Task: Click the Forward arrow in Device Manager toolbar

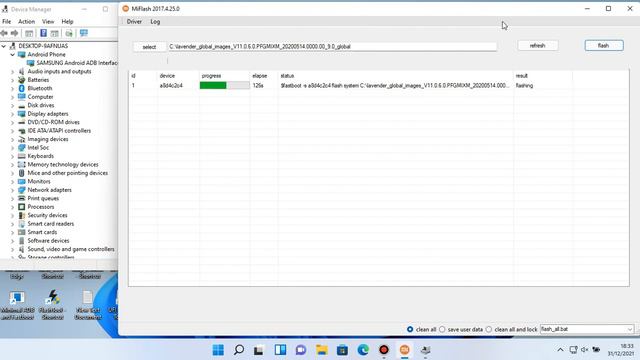Action: click(14, 33)
